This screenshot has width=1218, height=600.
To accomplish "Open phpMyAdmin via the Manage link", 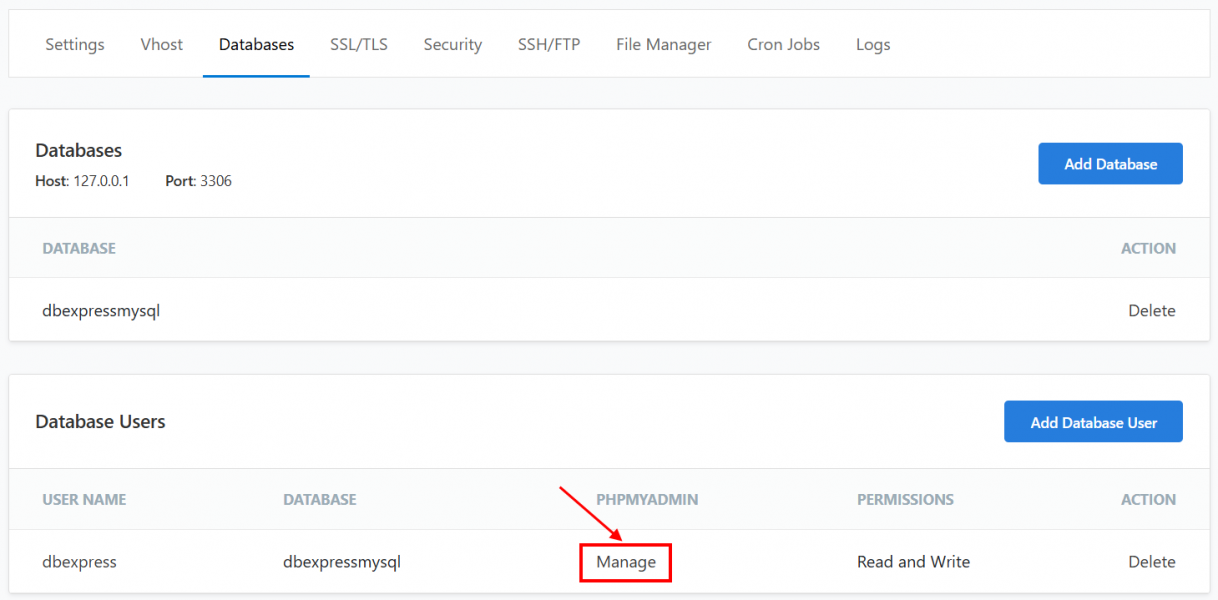I will [626, 562].
